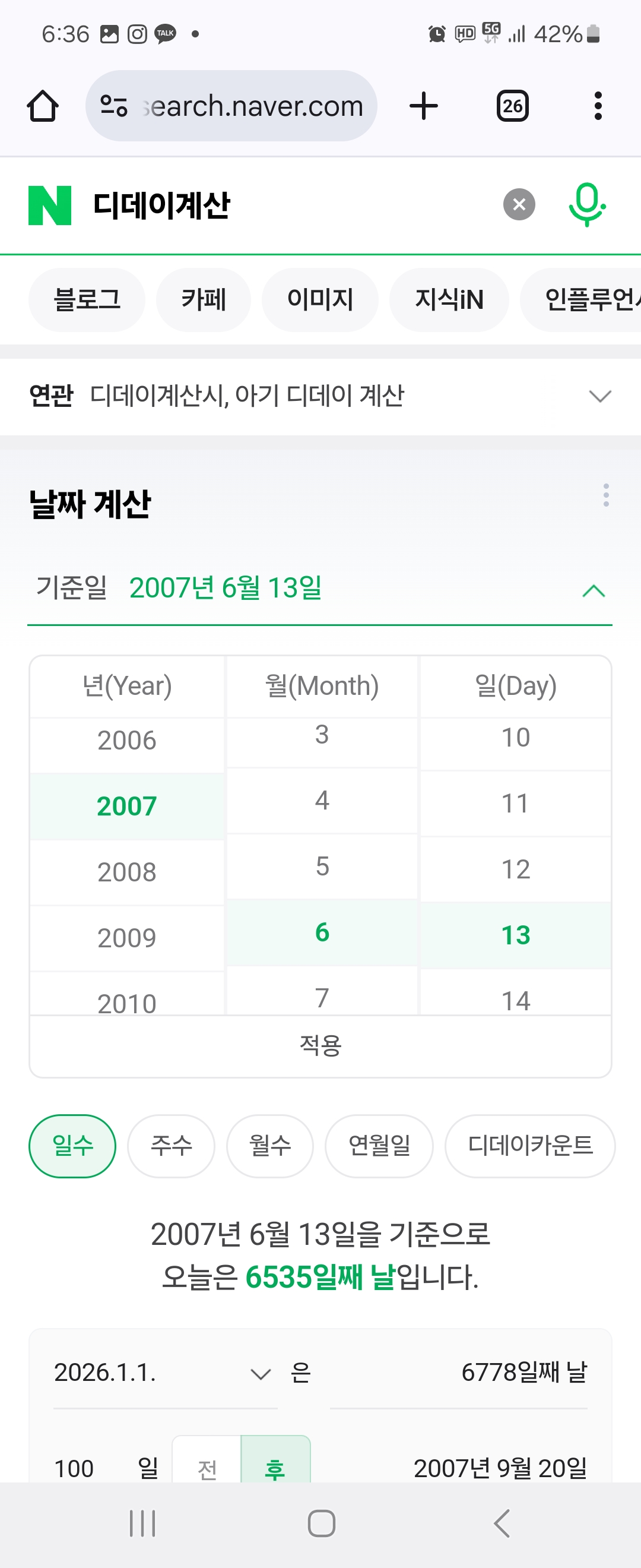Expand the 연관 related searches chevron
The width and height of the screenshot is (641, 1568).
[599, 396]
